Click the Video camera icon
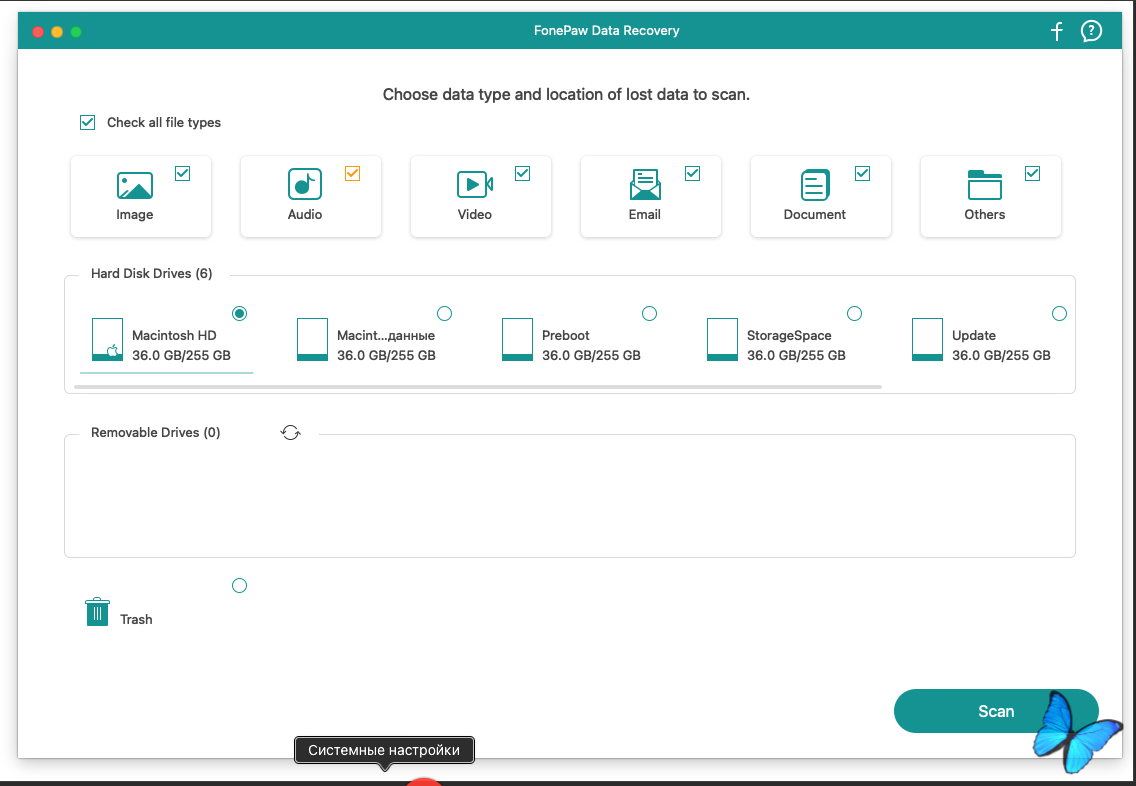Image resolution: width=1136 pixels, height=786 pixels. pos(474,185)
